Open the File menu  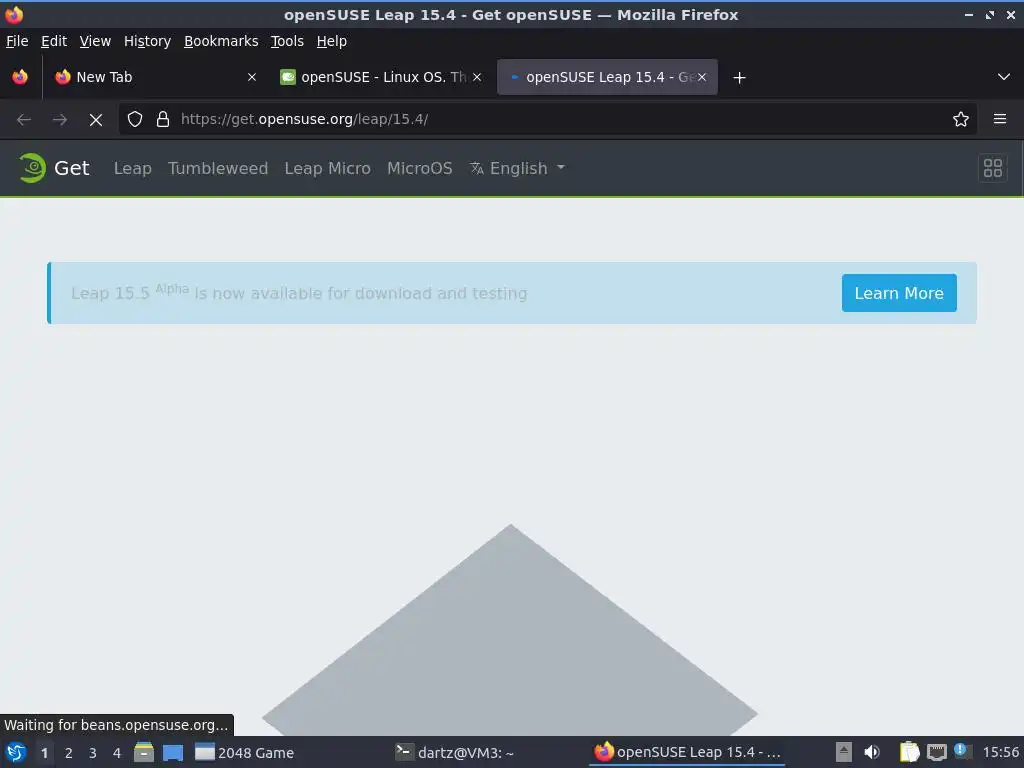17,41
